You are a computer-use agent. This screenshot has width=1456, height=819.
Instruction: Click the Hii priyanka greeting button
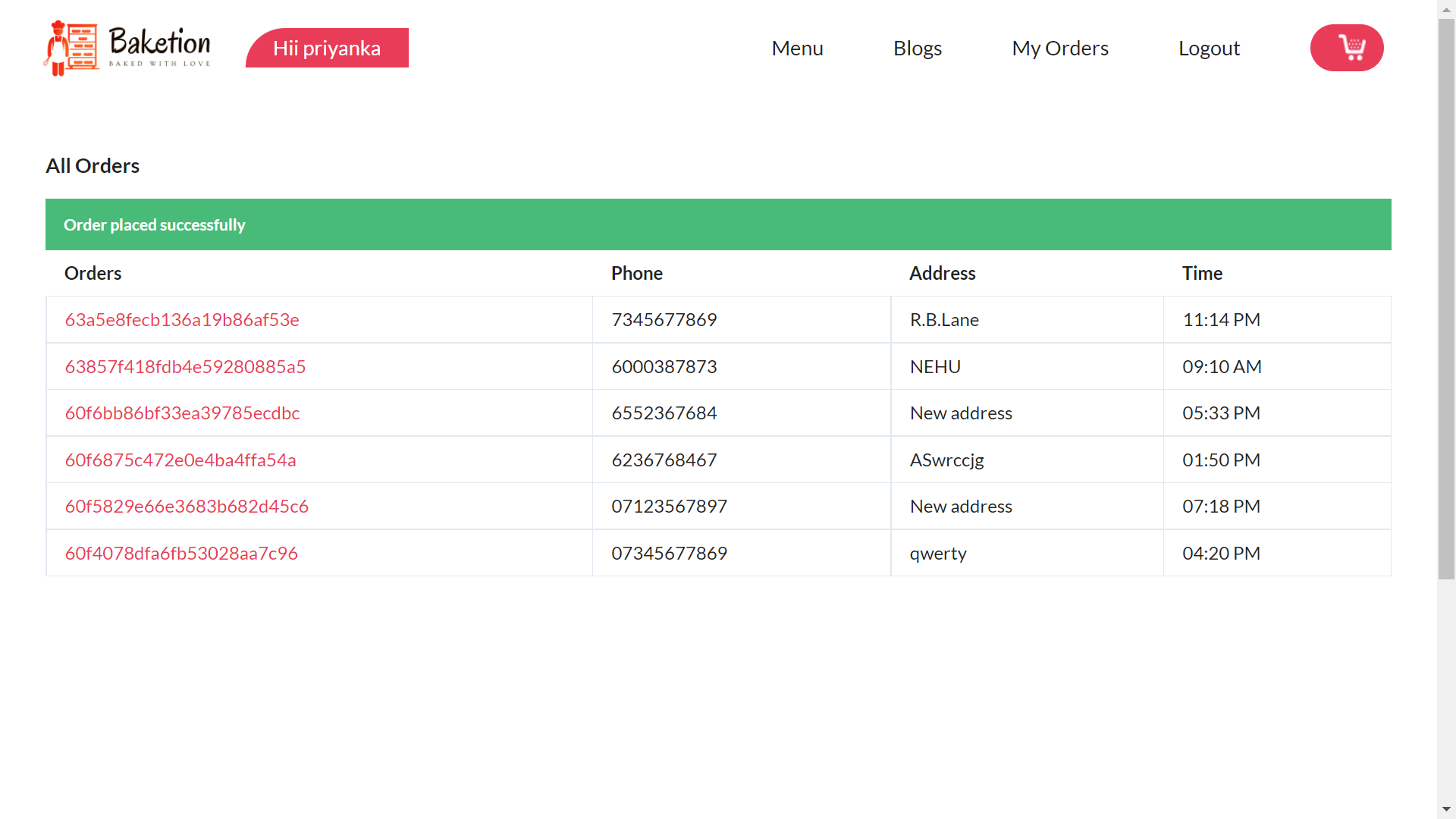point(327,47)
